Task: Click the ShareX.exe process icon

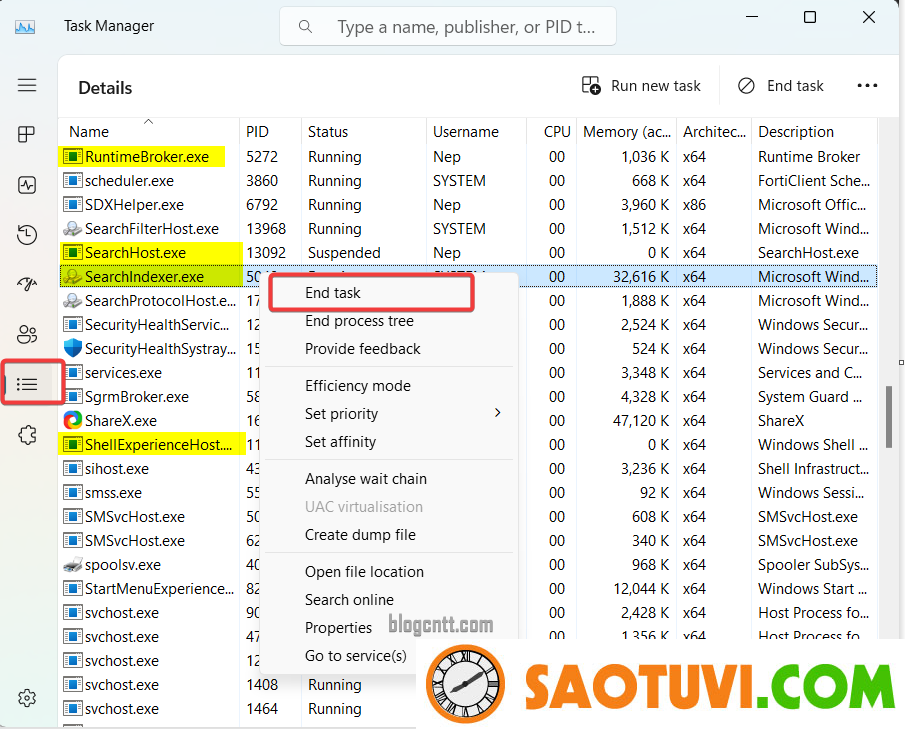Action: click(73, 421)
